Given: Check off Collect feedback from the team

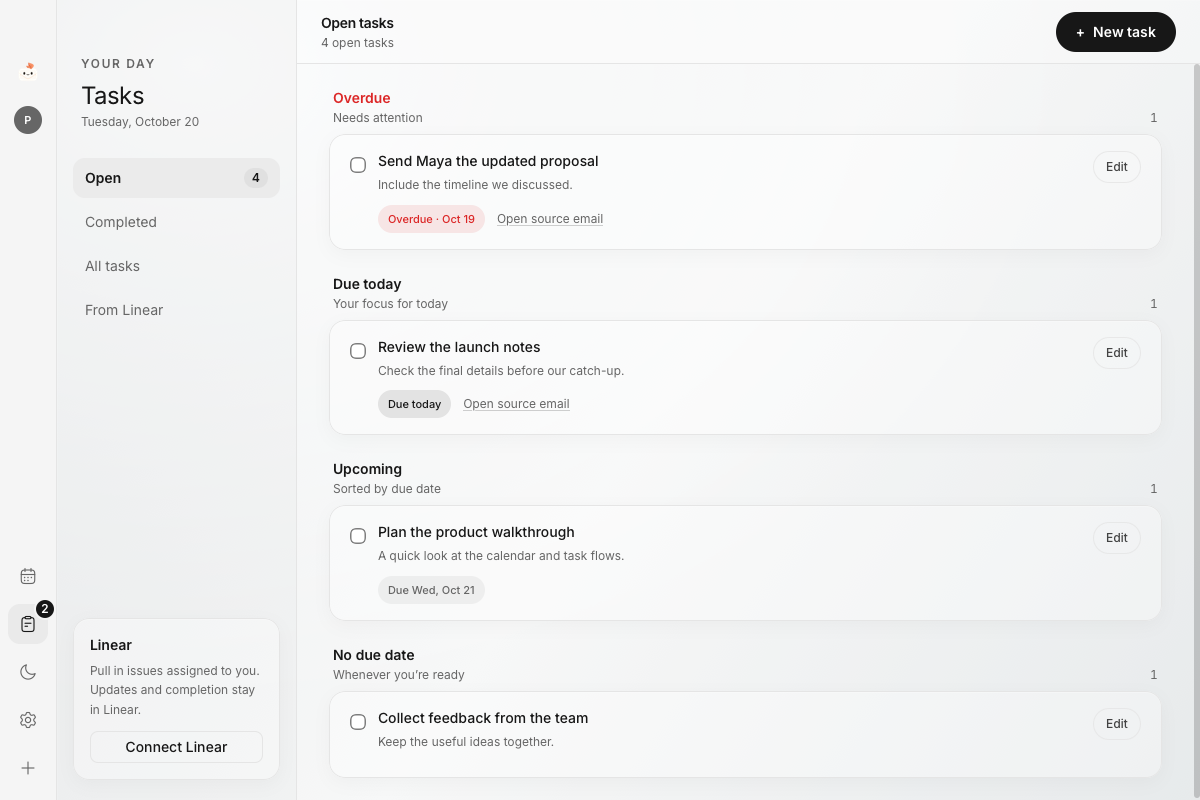Looking at the screenshot, I should click(358, 722).
